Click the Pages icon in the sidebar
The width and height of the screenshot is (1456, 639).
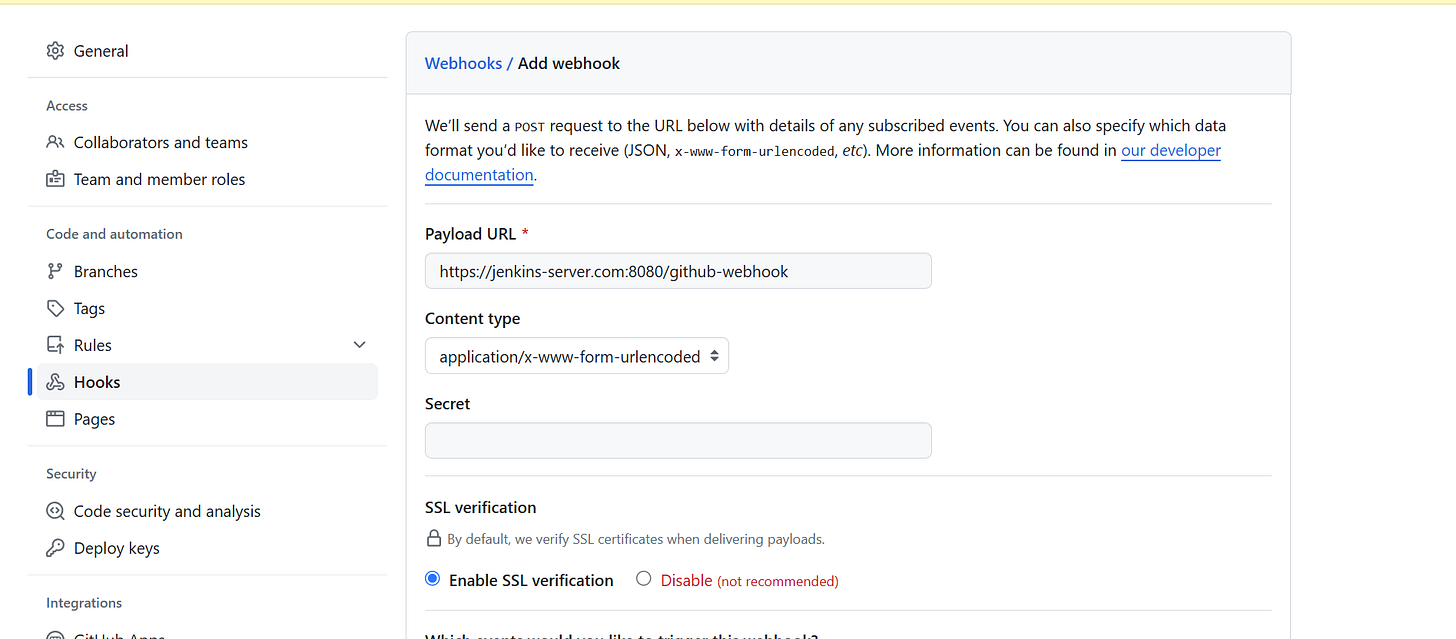56,418
